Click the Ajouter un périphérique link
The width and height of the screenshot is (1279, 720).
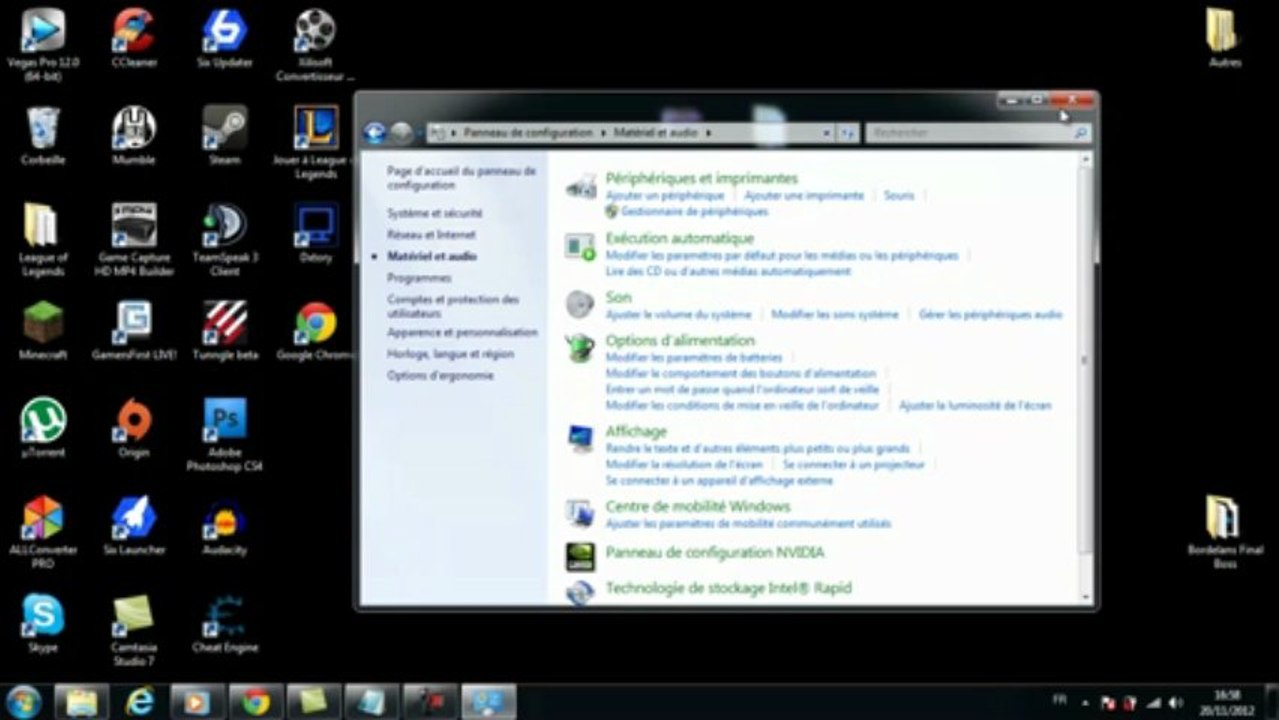665,196
